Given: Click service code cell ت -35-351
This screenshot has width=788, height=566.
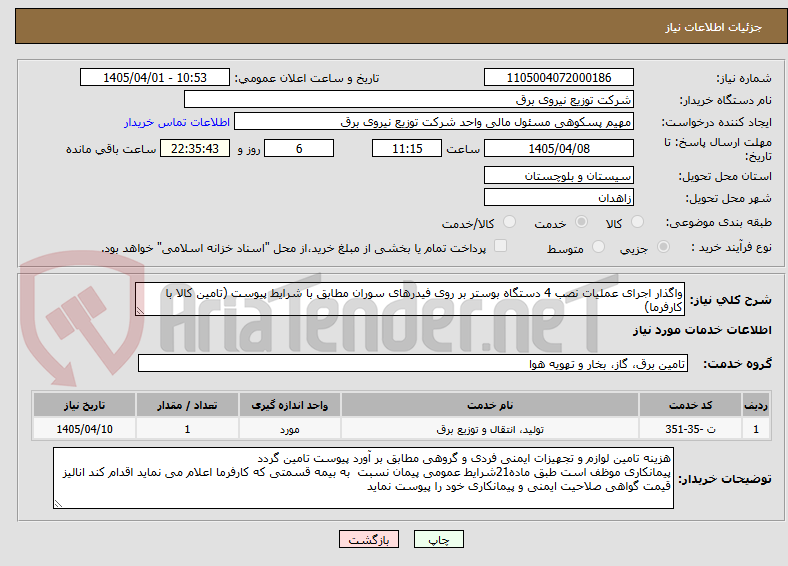Looking at the screenshot, I should (x=691, y=429).
